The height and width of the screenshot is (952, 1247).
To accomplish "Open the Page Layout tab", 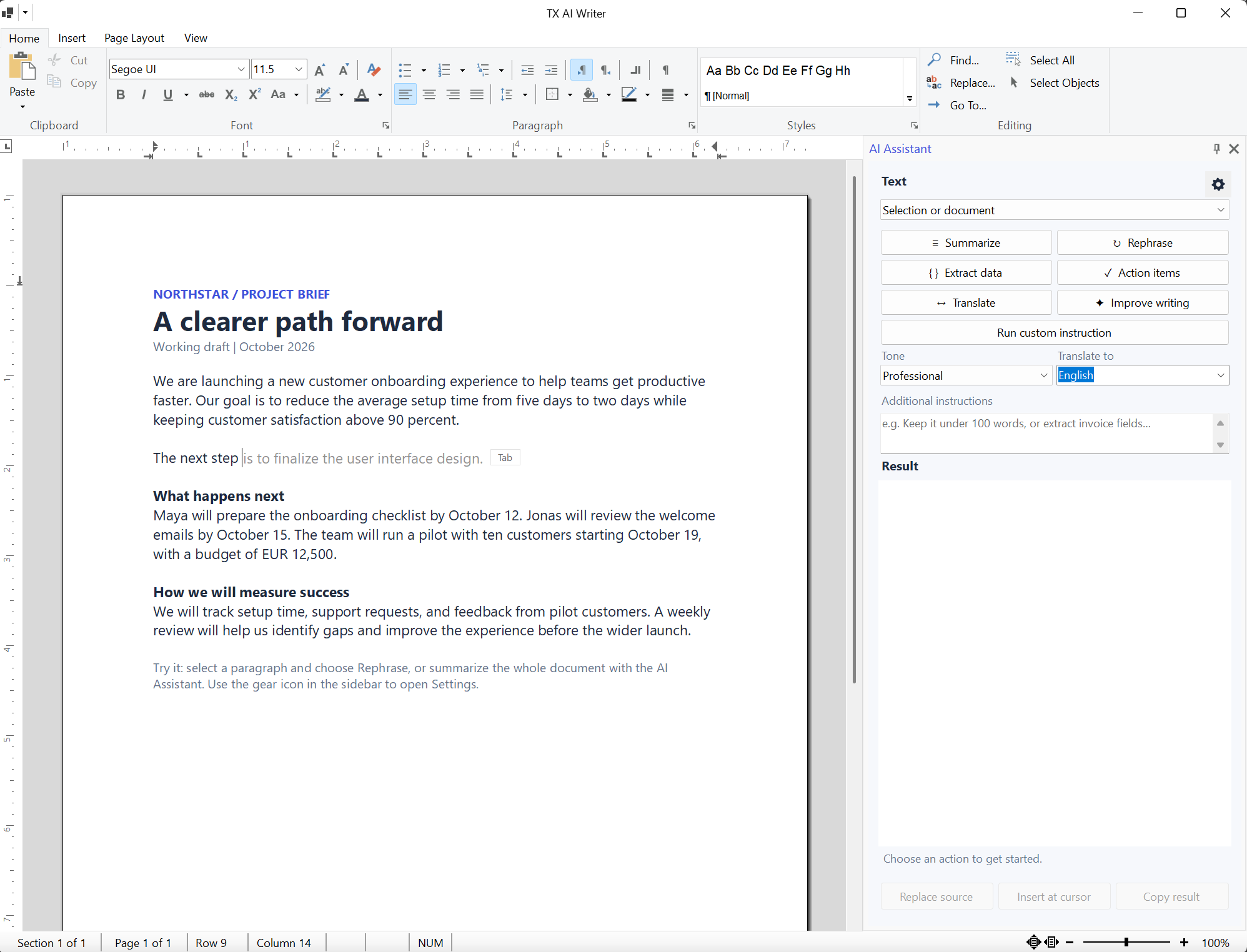I will tap(134, 38).
